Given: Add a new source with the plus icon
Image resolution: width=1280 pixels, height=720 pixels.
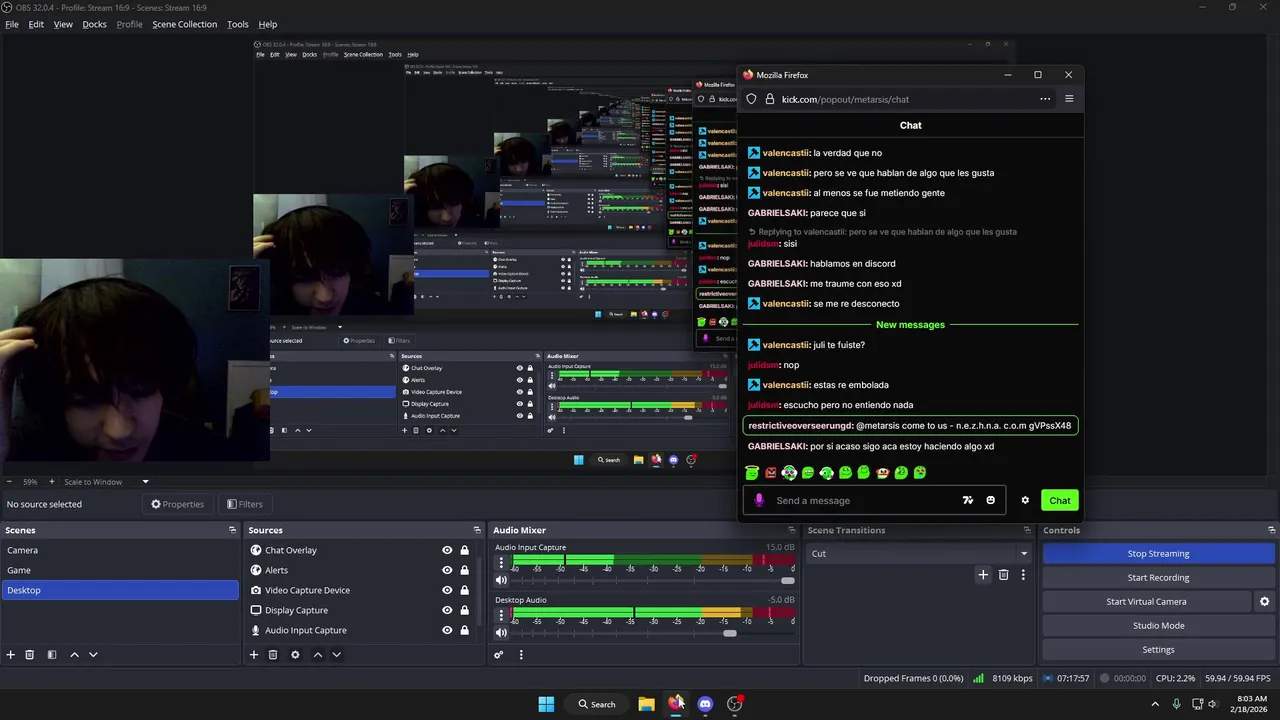Looking at the screenshot, I should pos(254,655).
